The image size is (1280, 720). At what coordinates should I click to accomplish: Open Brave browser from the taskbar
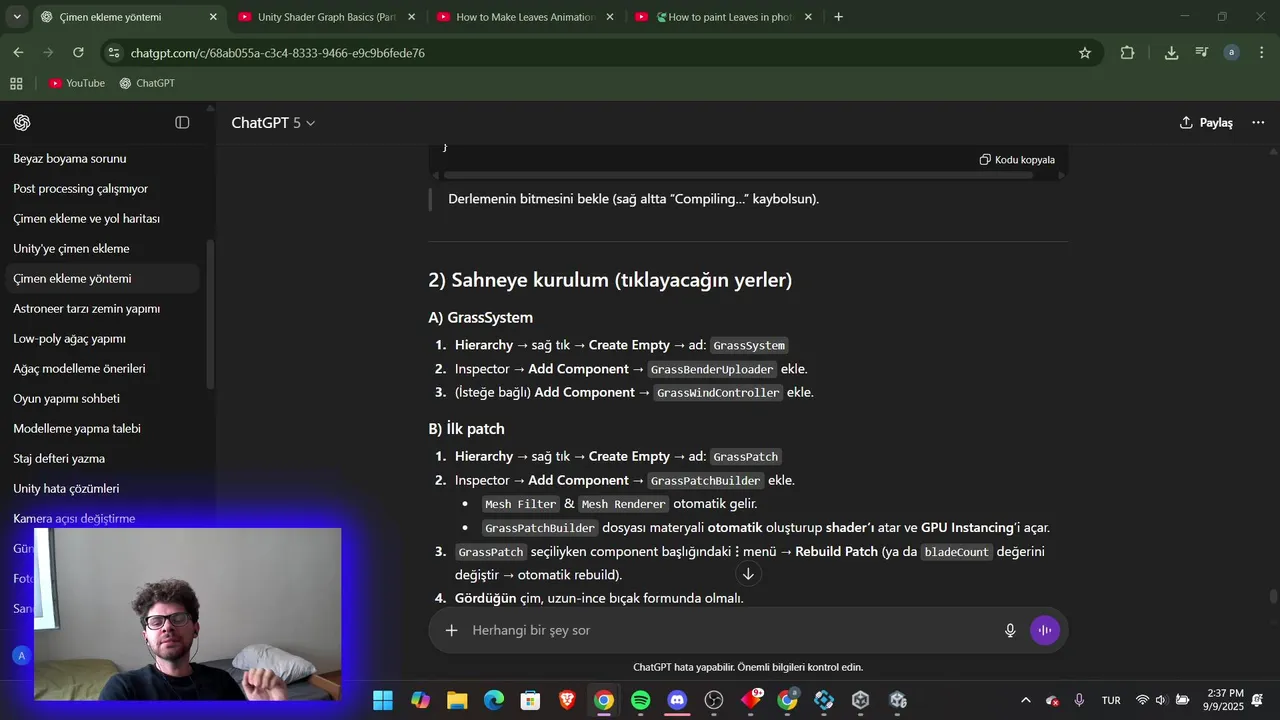(x=567, y=700)
